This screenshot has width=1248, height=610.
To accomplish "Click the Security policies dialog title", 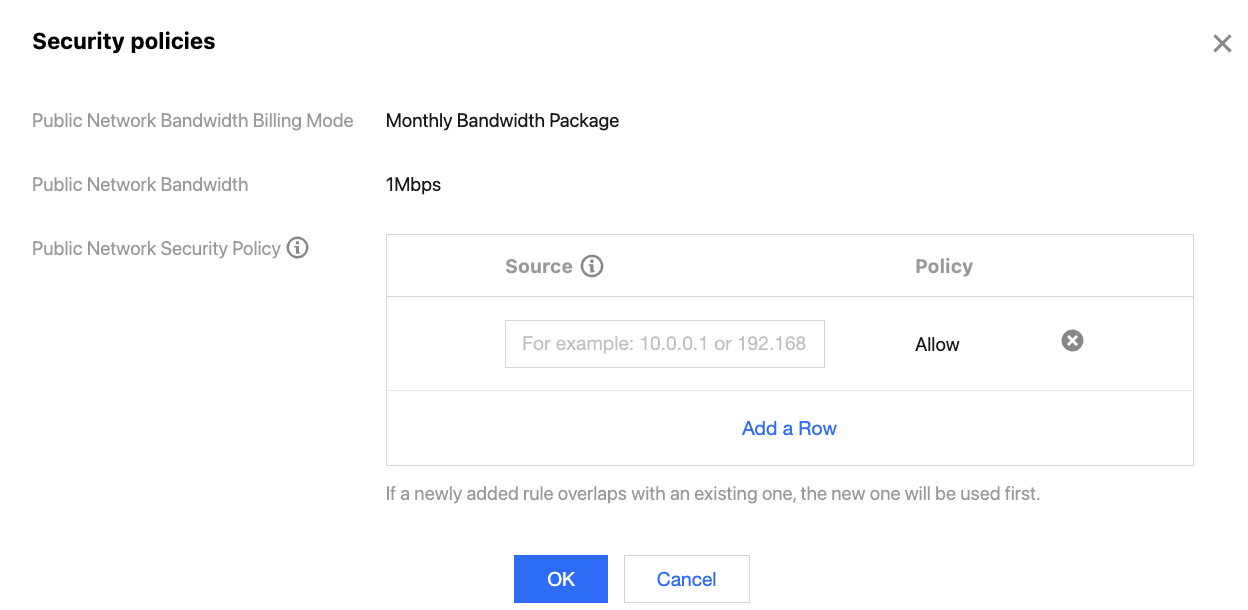I will coord(124,41).
